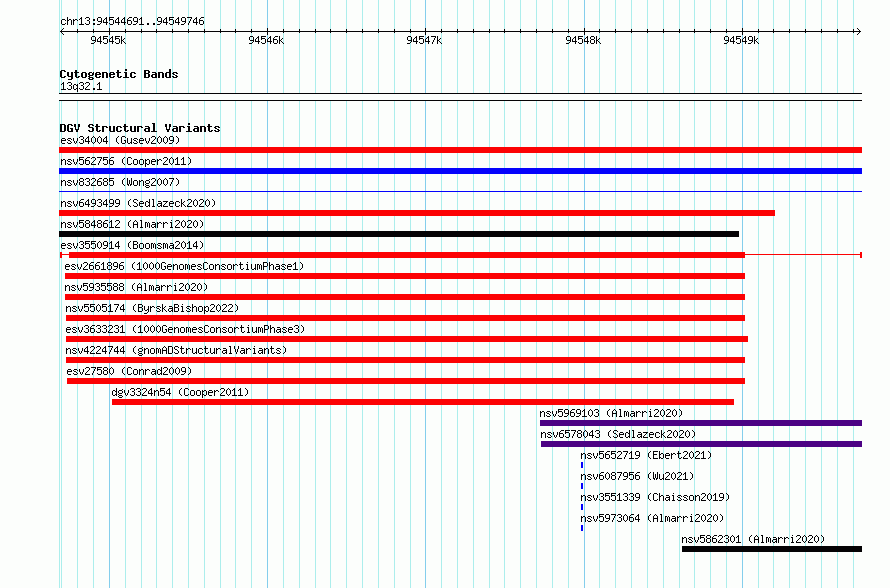Select the small blue nsv5652719 marker
Viewport: 890px width, 588px height.
[x=582, y=465]
